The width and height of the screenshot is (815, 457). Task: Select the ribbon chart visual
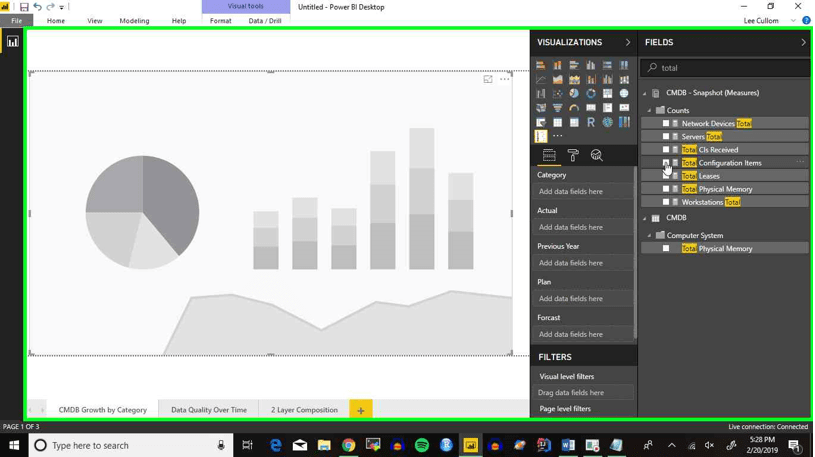624,80
